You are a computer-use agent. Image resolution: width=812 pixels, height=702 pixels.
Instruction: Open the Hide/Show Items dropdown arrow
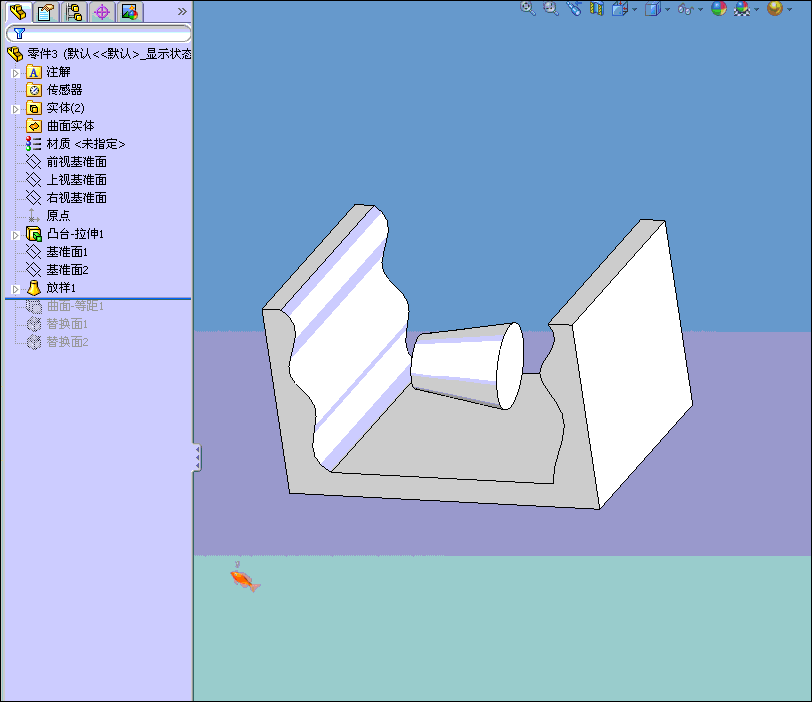click(701, 9)
